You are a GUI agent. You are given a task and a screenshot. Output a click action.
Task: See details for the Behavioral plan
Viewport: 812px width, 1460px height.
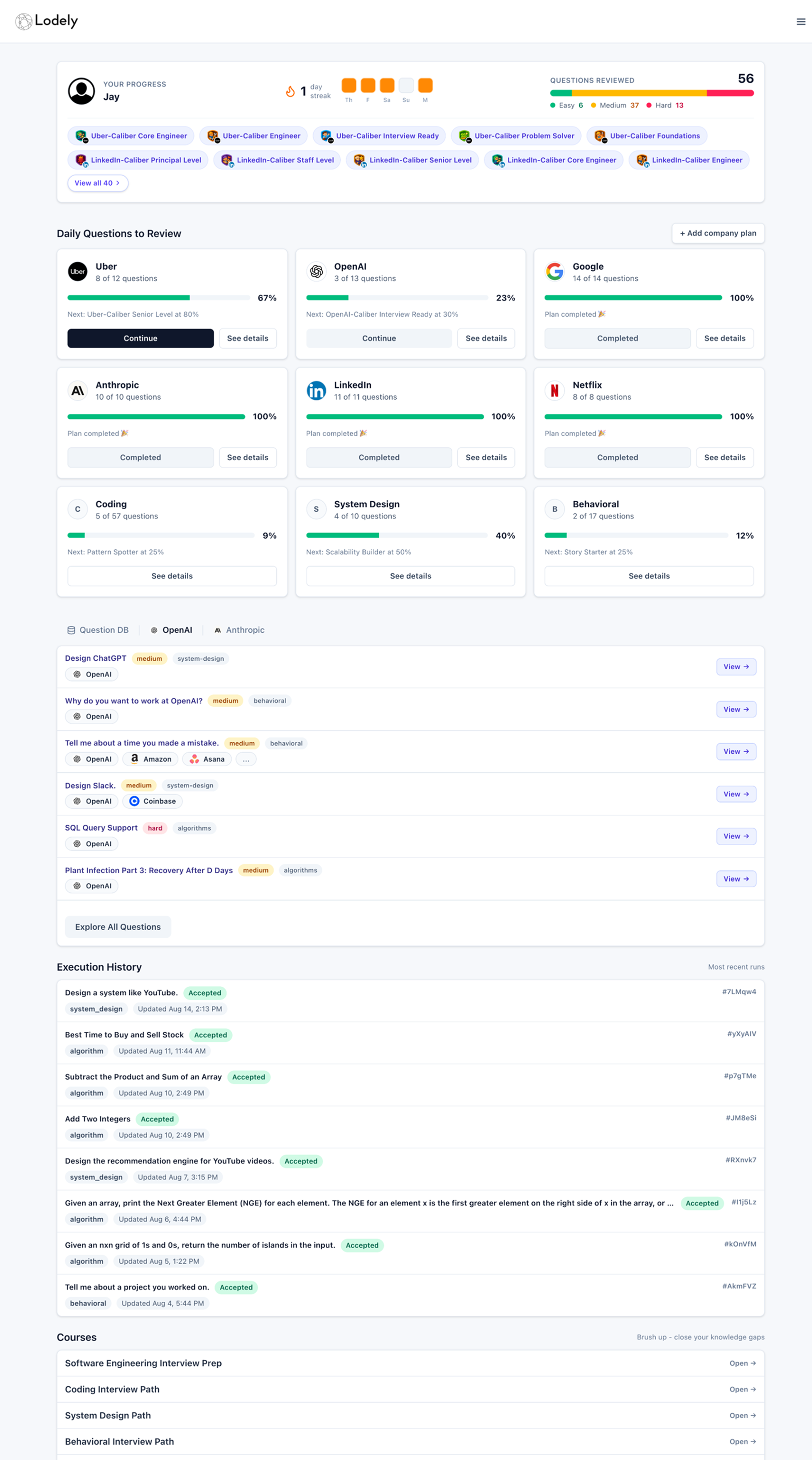click(x=649, y=576)
